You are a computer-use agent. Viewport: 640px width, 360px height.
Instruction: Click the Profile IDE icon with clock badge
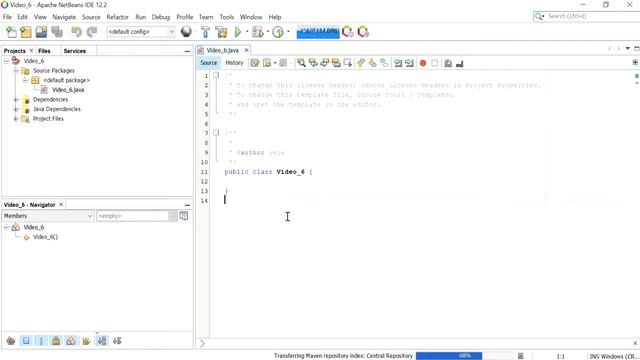[x=348, y=32]
